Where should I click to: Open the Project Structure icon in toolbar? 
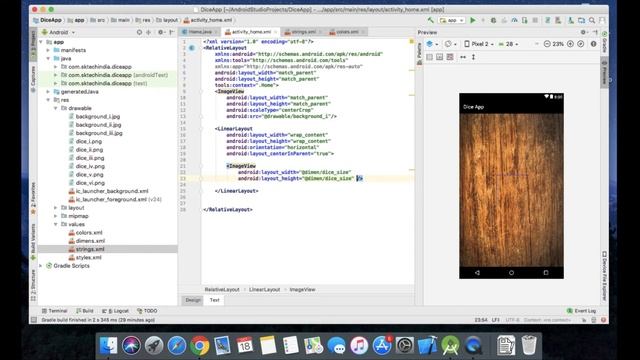click(x=581, y=20)
